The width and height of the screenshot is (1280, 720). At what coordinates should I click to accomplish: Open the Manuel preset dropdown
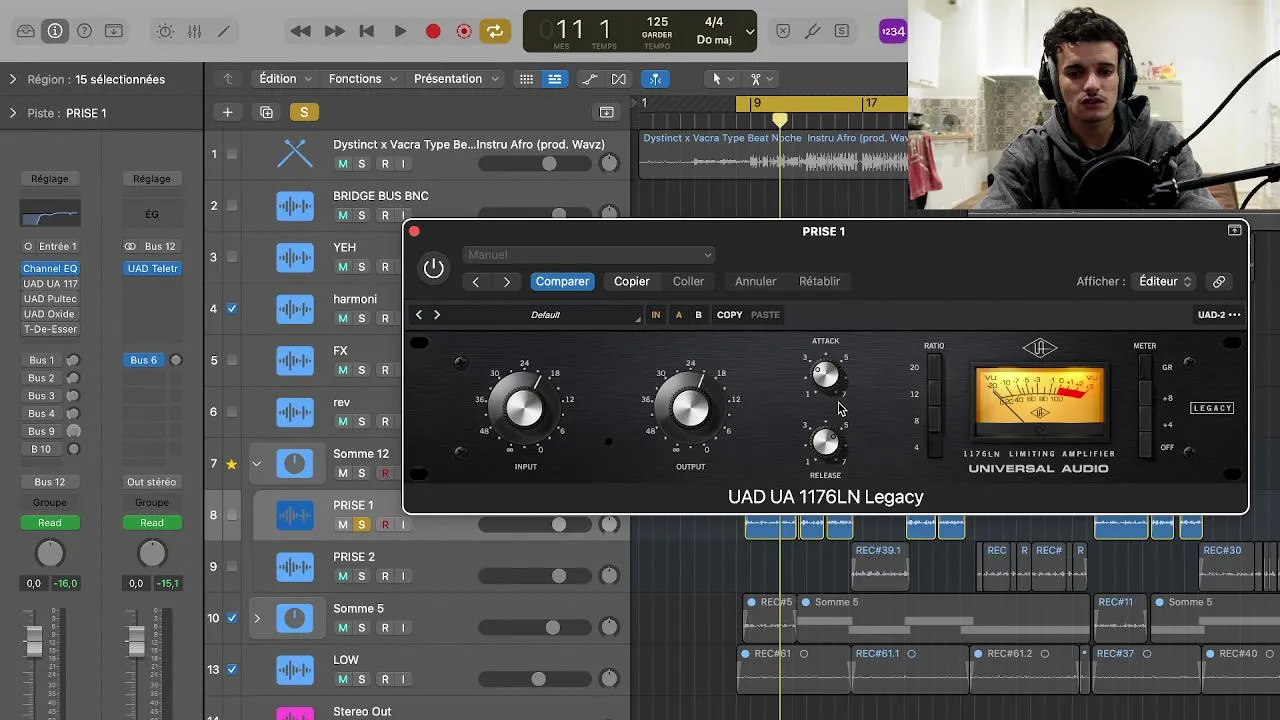589,255
